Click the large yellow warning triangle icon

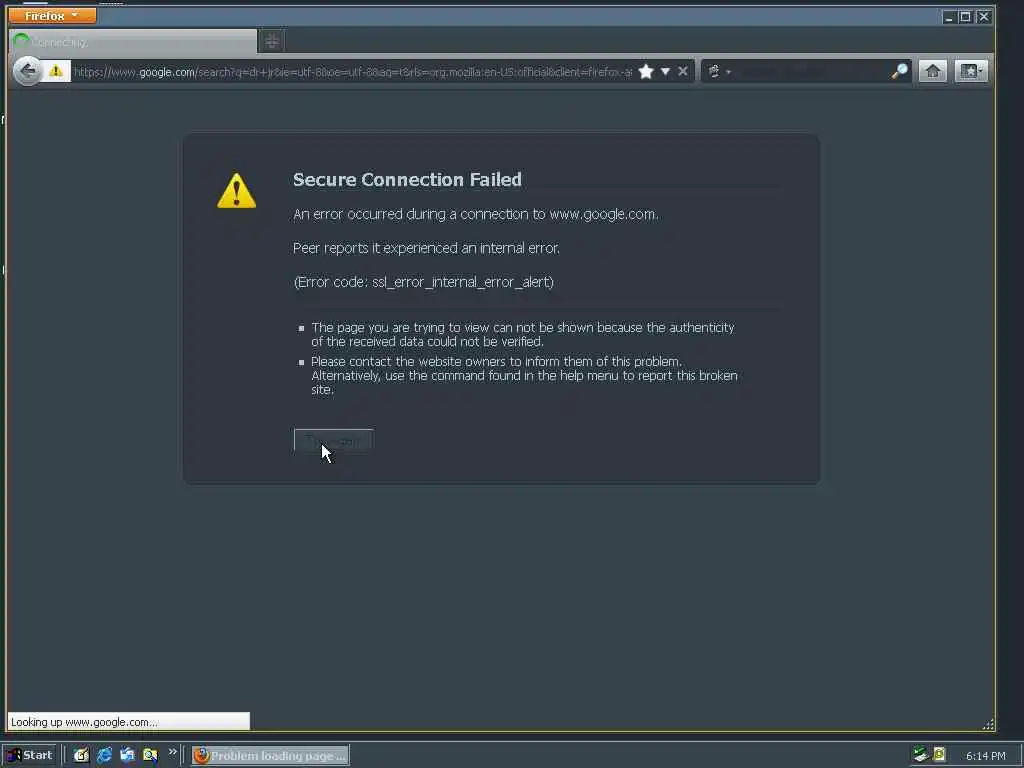[x=236, y=191]
